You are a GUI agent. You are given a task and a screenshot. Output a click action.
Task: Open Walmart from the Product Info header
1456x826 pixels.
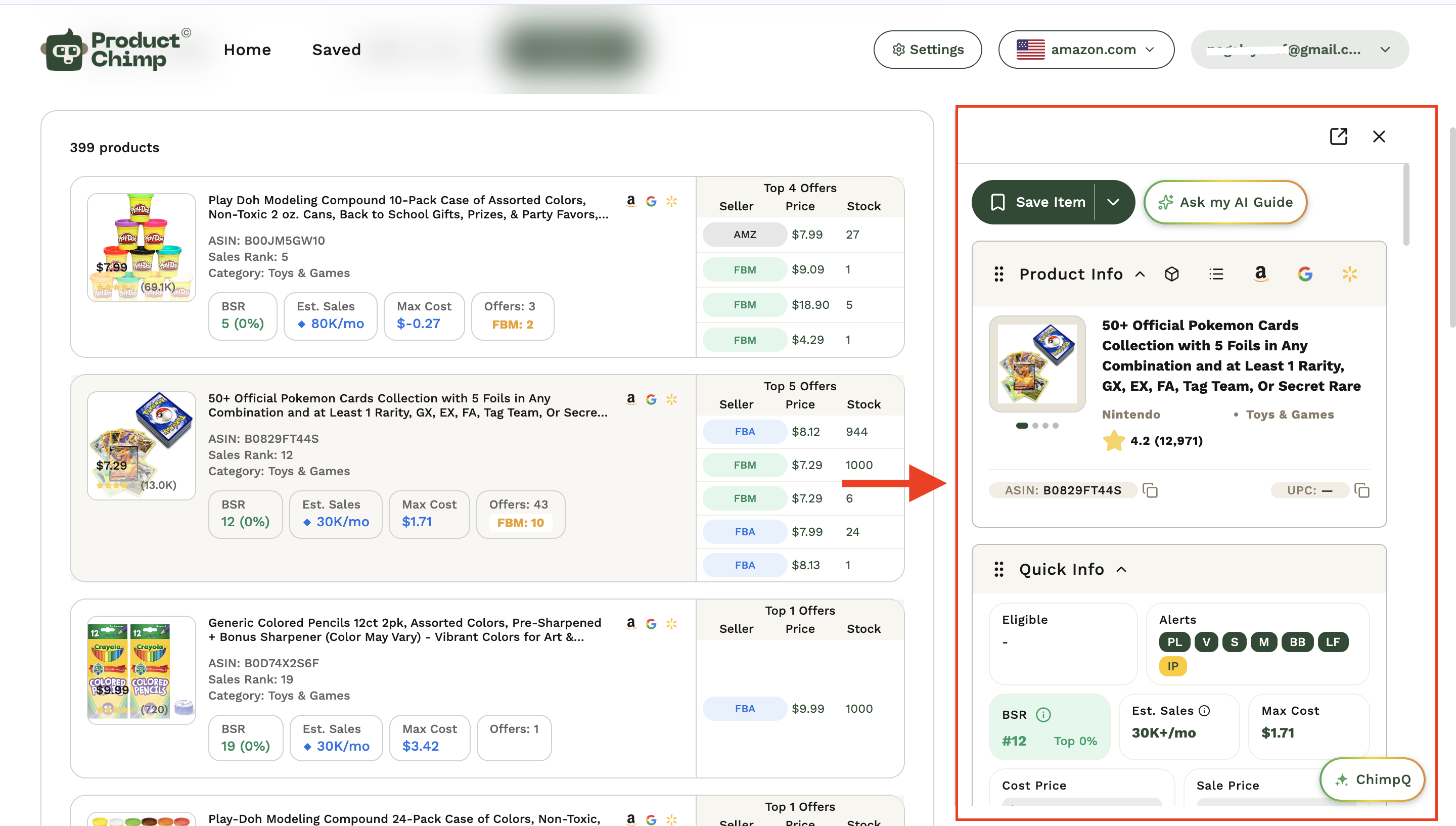pyautogui.click(x=1349, y=274)
